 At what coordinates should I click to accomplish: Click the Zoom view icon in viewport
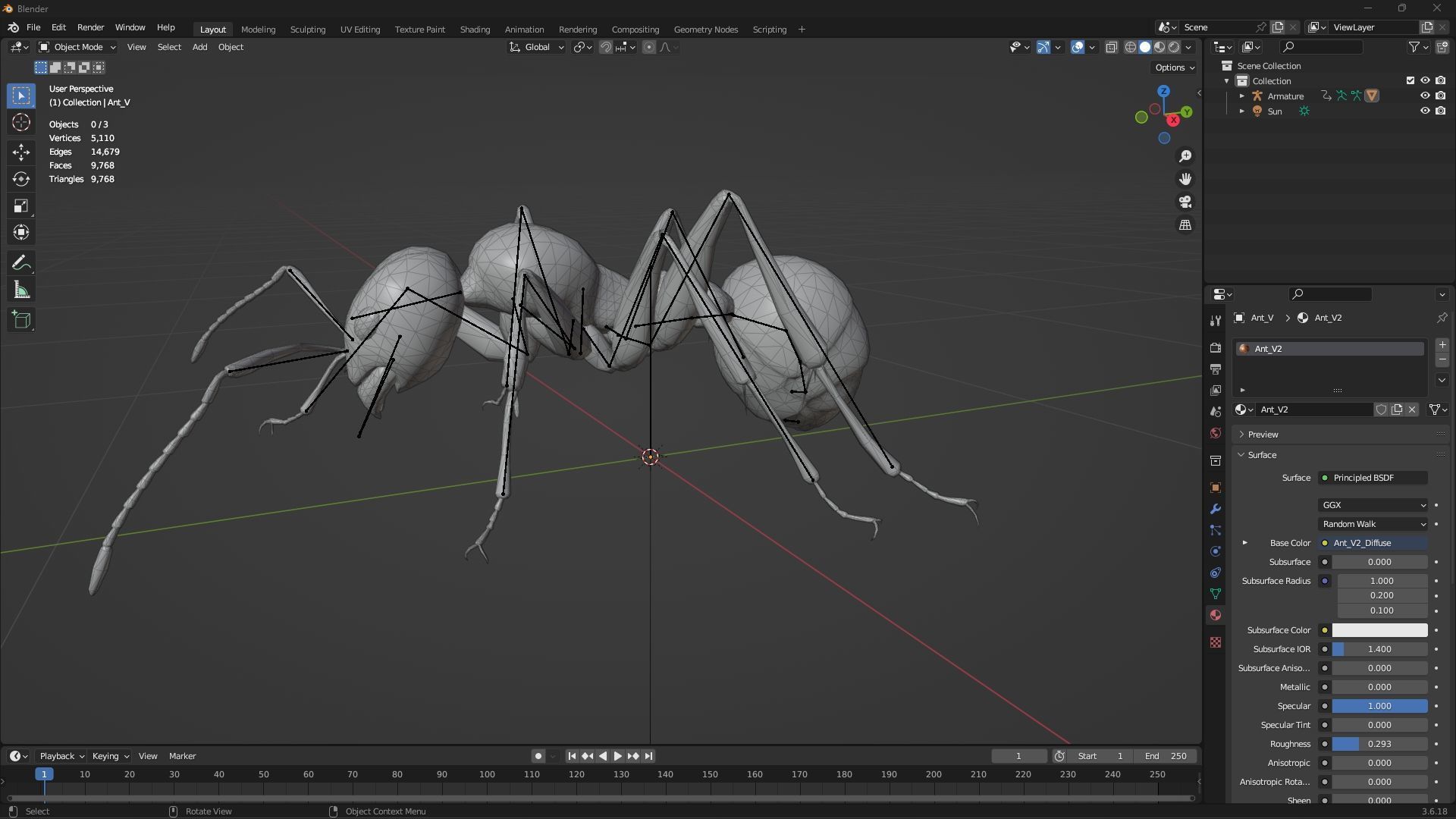[1185, 156]
